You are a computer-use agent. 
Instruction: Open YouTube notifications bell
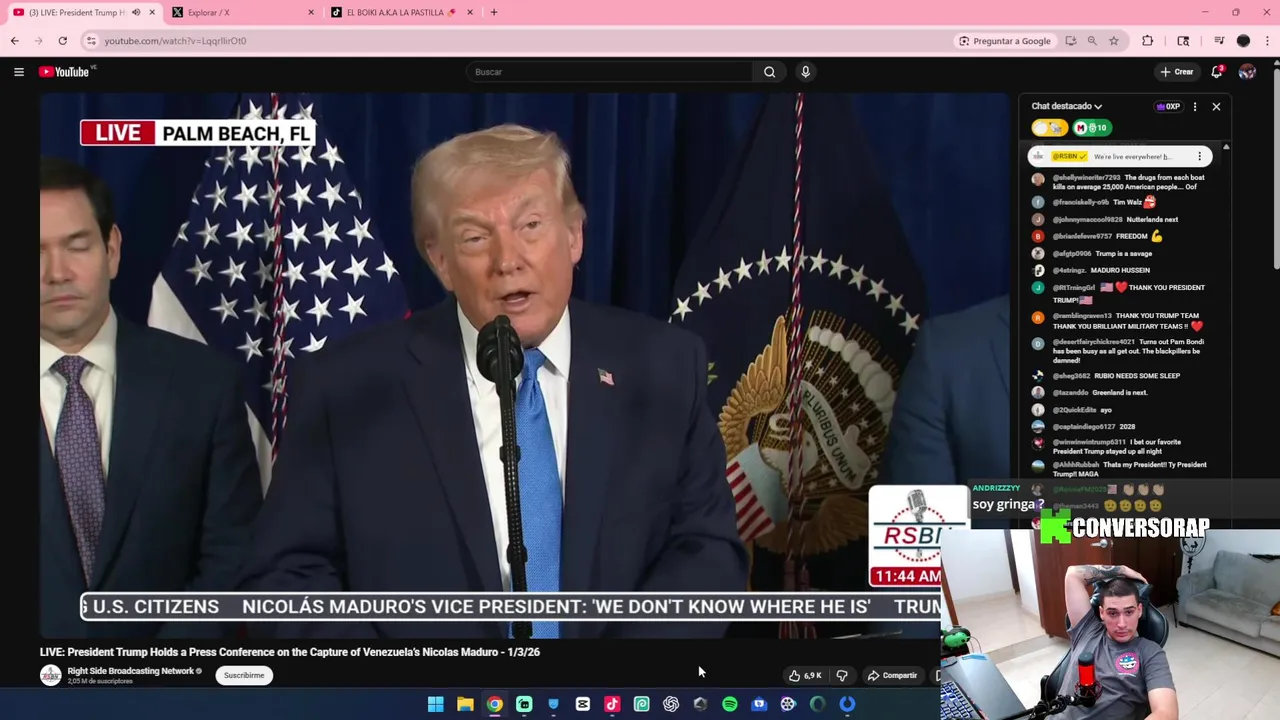[1217, 72]
